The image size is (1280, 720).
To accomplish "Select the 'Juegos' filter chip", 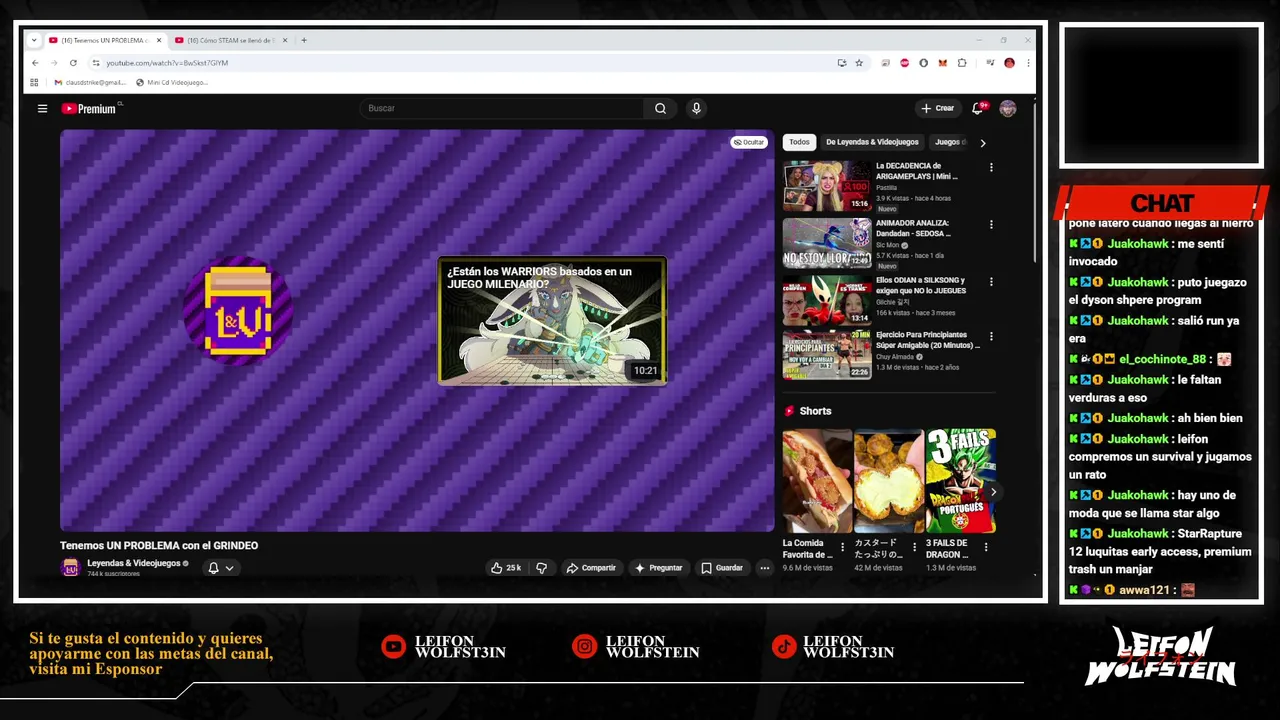I will (x=948, y=142).
